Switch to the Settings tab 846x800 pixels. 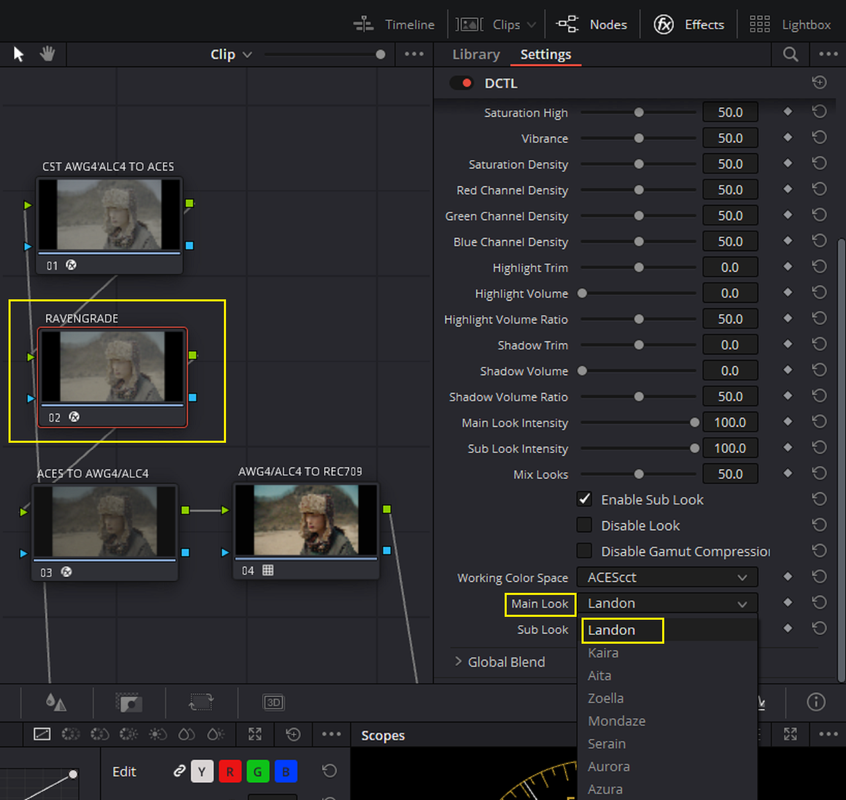tap(545, 54)
